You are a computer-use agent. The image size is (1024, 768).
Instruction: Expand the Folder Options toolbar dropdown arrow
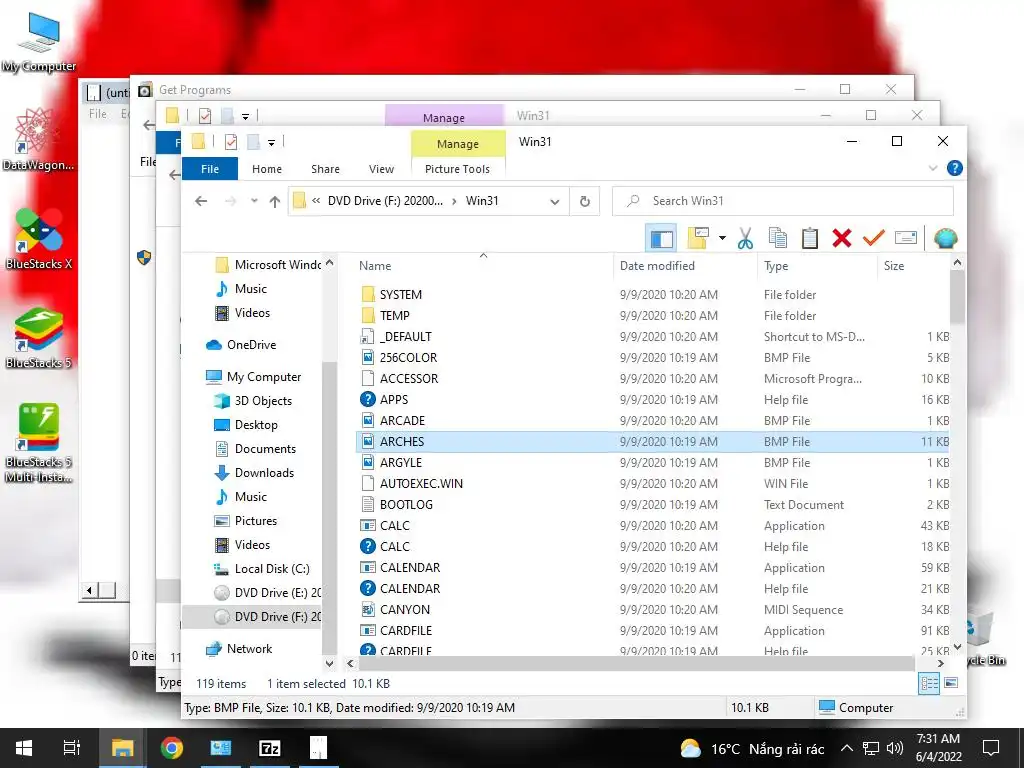point(722,238)
